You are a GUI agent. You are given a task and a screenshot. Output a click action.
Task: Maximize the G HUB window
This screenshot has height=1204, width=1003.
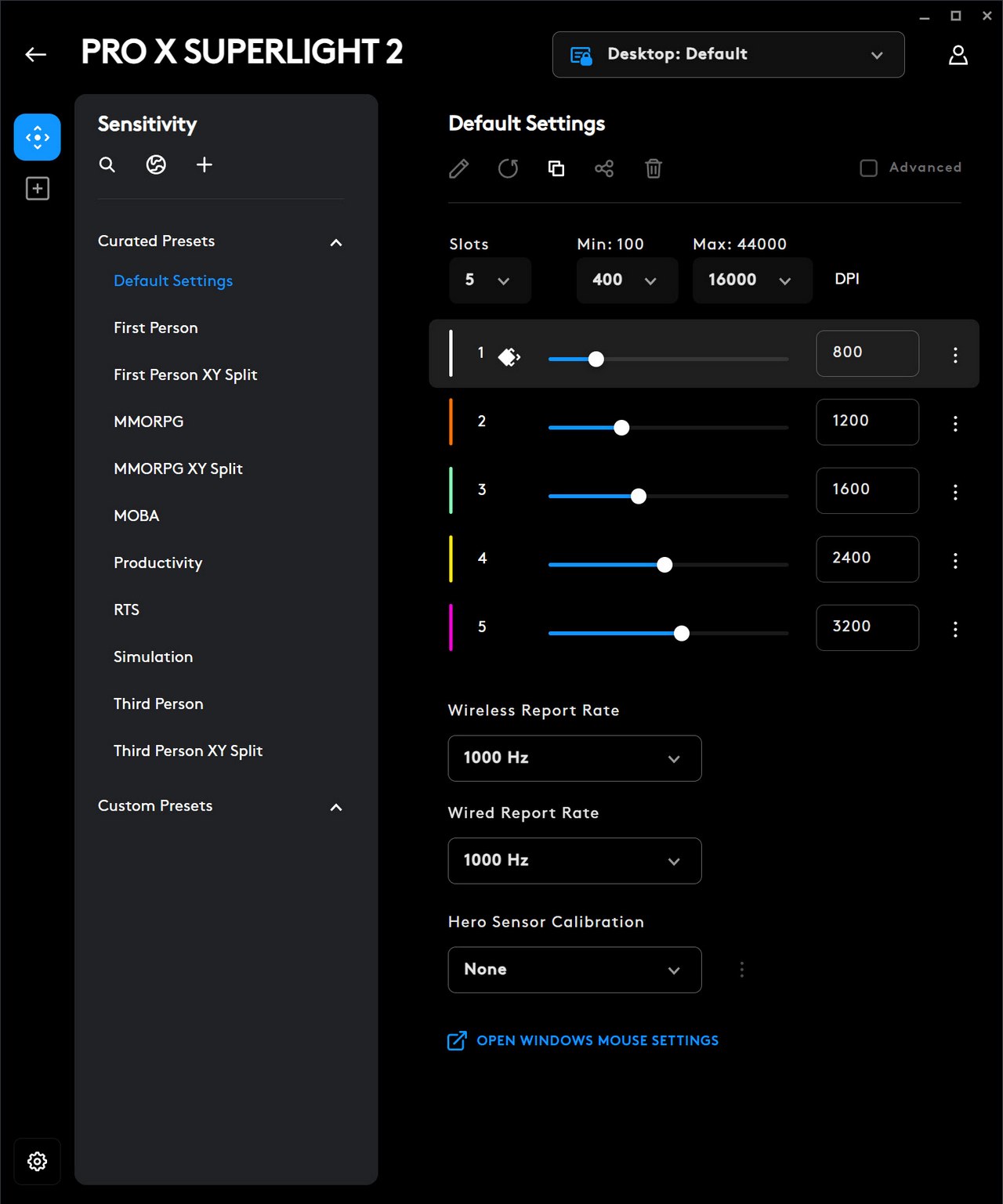(x=956, y=16)
